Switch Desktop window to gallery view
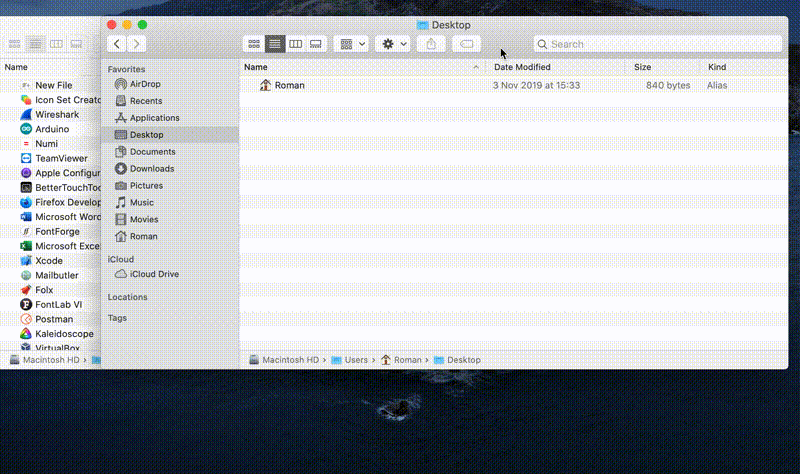800x474 pixels. tap(316, 44)
